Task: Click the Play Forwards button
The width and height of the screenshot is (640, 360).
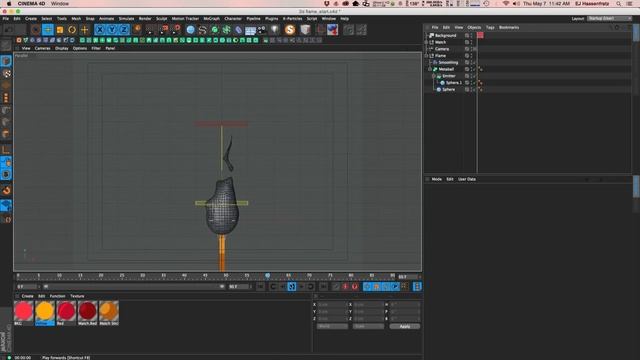Action: [291, 287]
